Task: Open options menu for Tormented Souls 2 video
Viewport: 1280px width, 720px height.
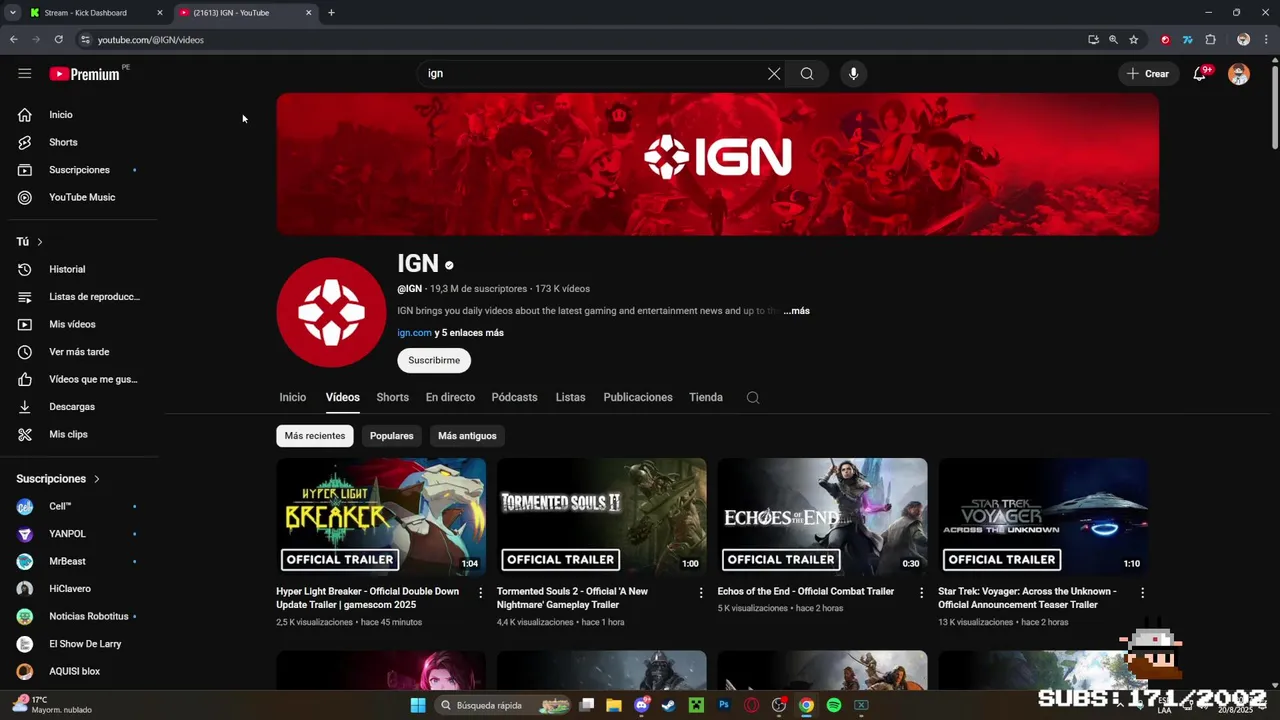Action: pos(701,593)
